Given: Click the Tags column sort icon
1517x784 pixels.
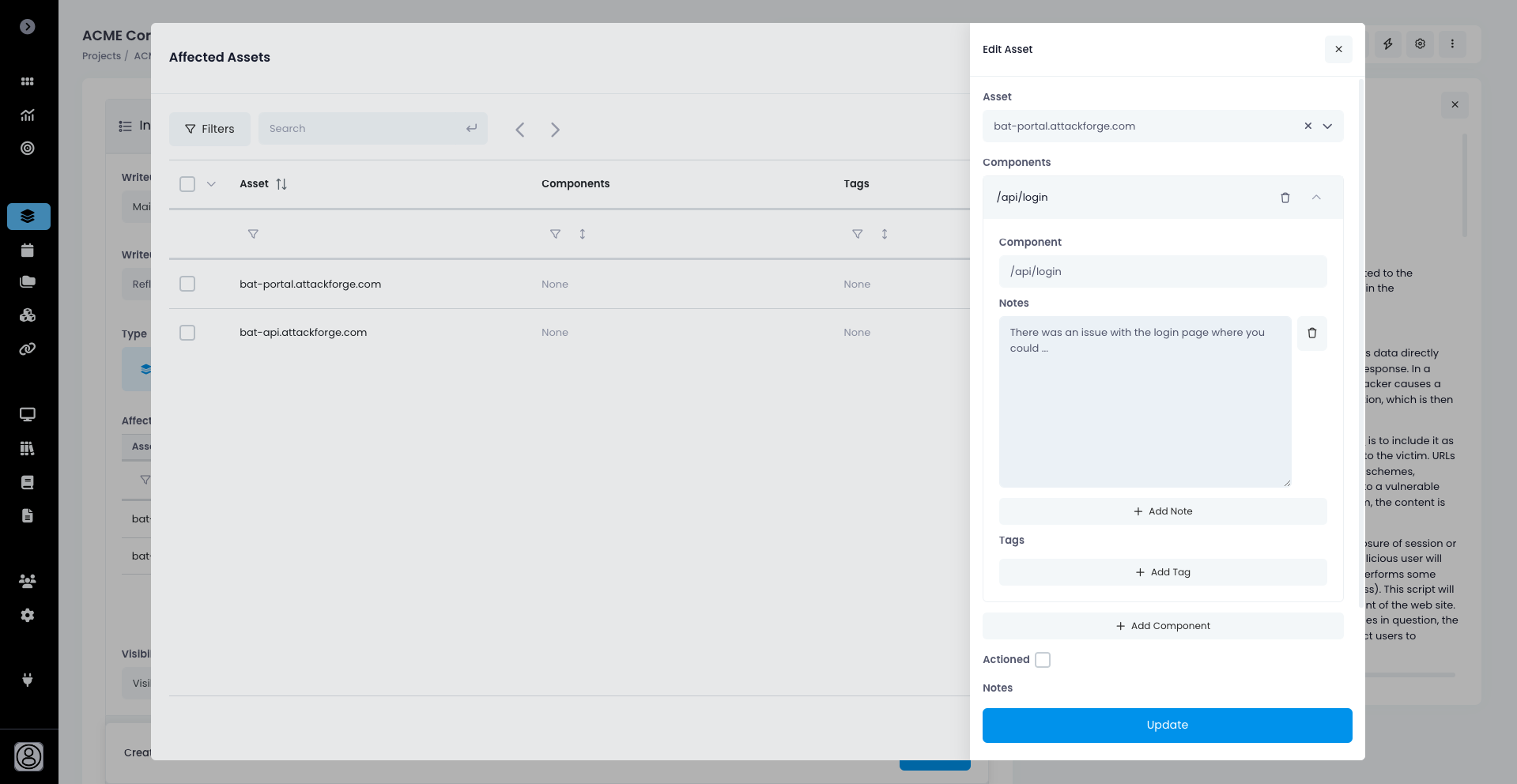Looking at the screenshot, I should pos(884,234).
